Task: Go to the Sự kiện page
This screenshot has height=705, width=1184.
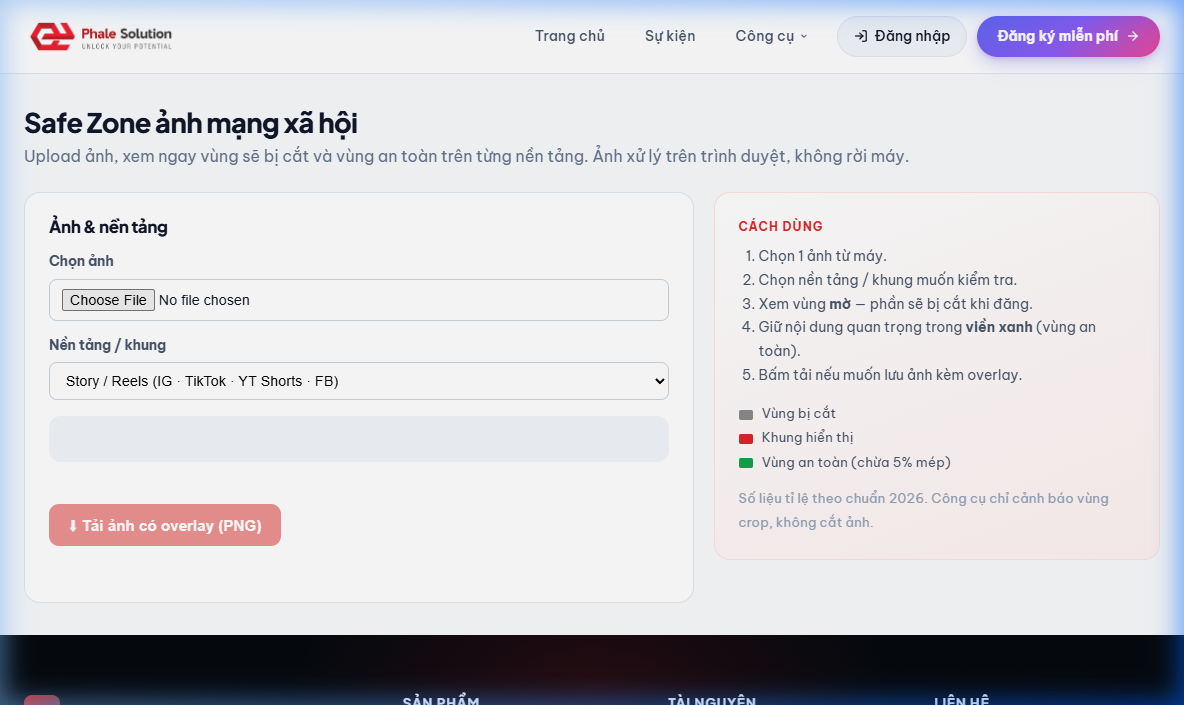Action: point(670,36)
